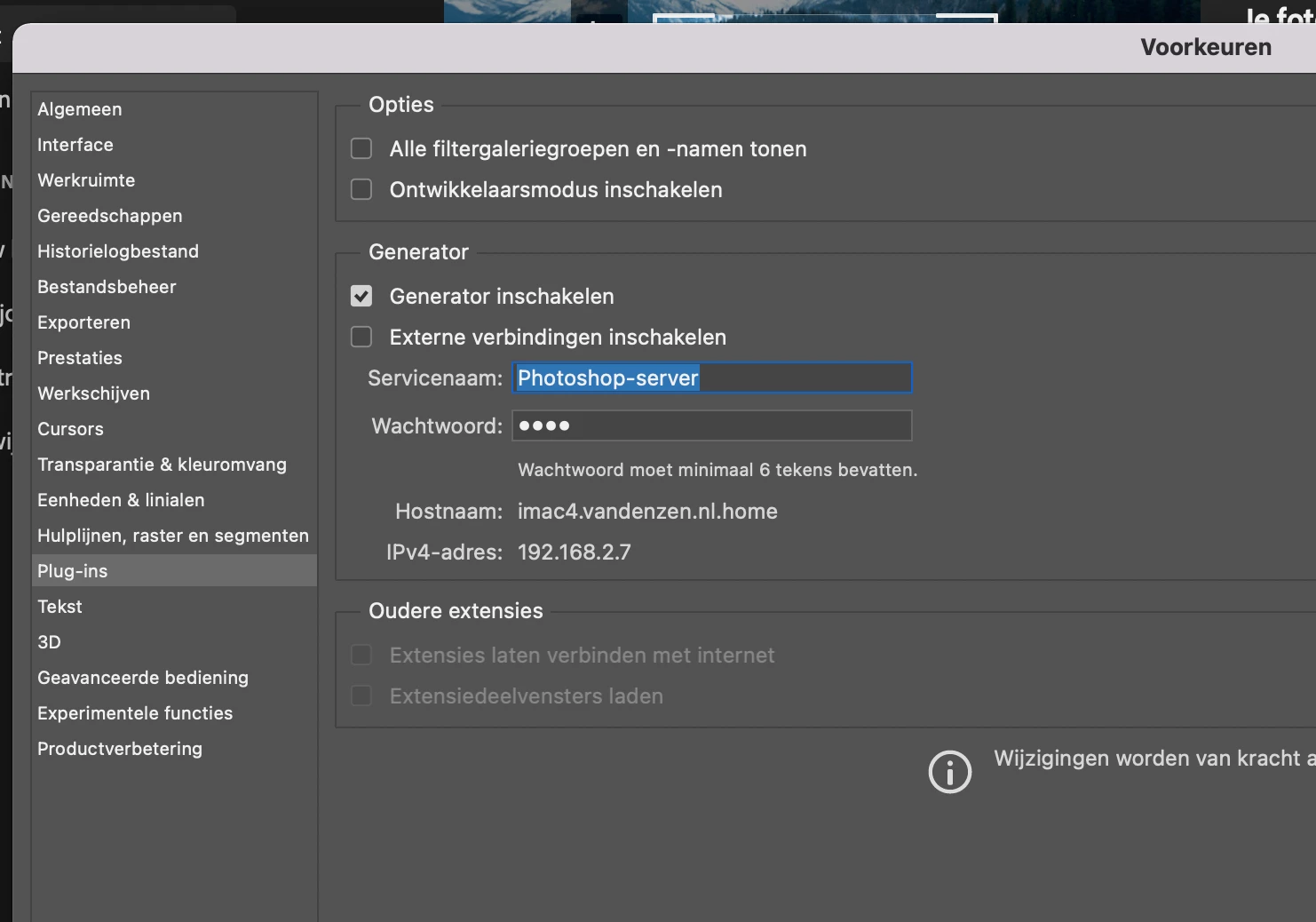
Task: Open the Algemeen preferences category
Action: pos(174,109)
